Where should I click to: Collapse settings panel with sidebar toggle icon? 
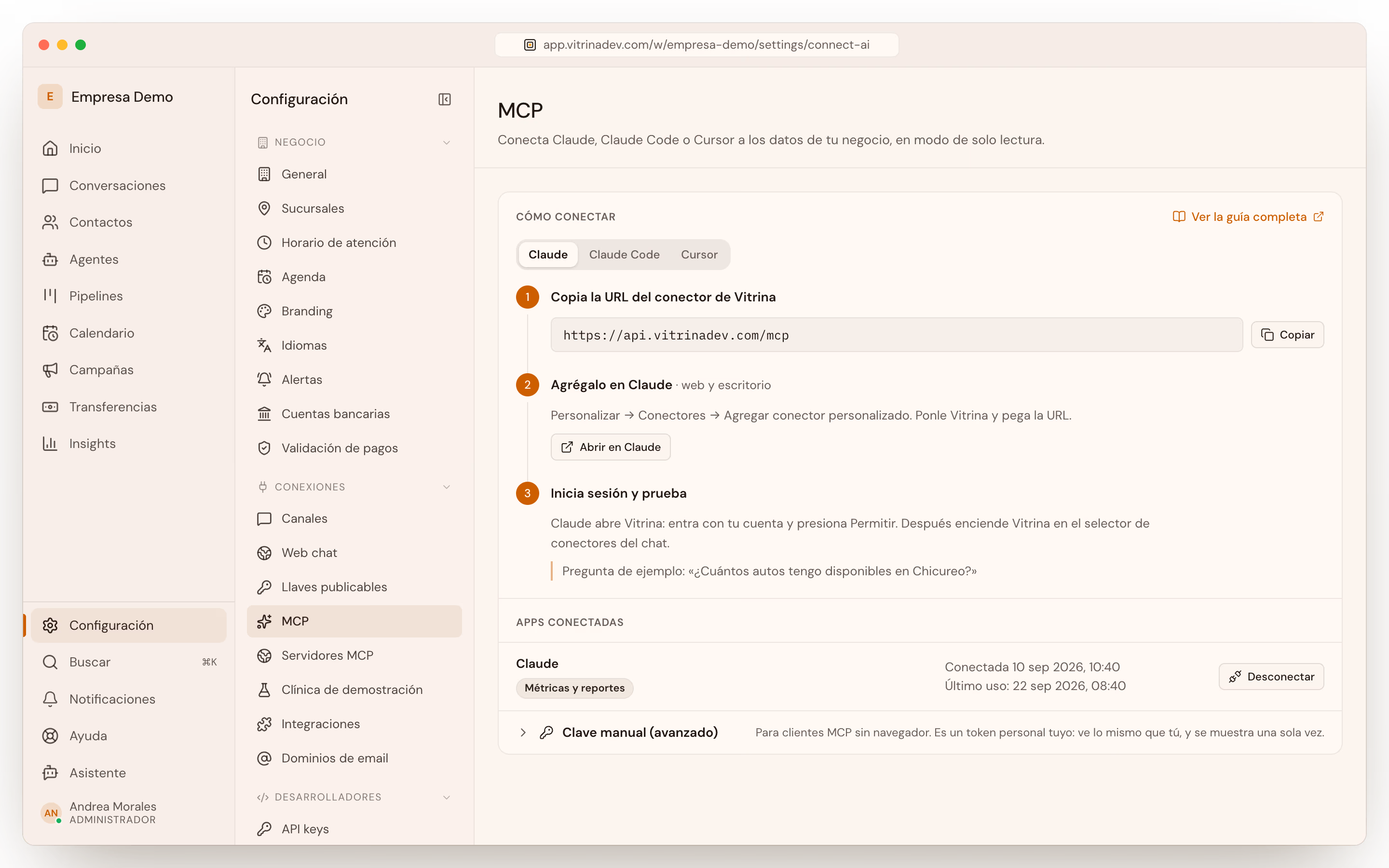[444, 99]
